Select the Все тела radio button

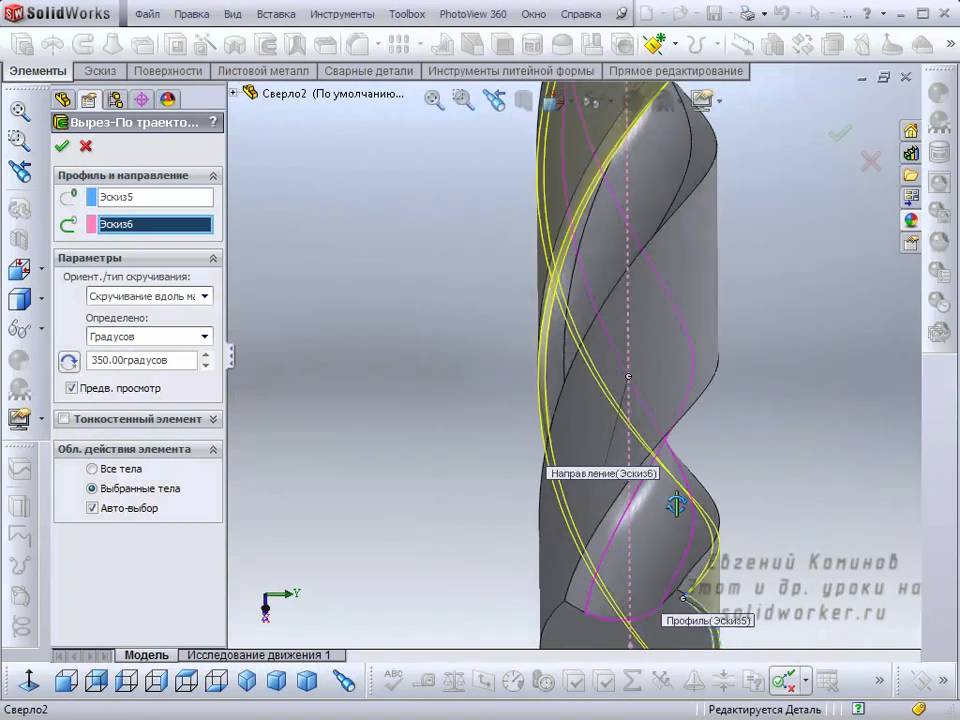92,468
